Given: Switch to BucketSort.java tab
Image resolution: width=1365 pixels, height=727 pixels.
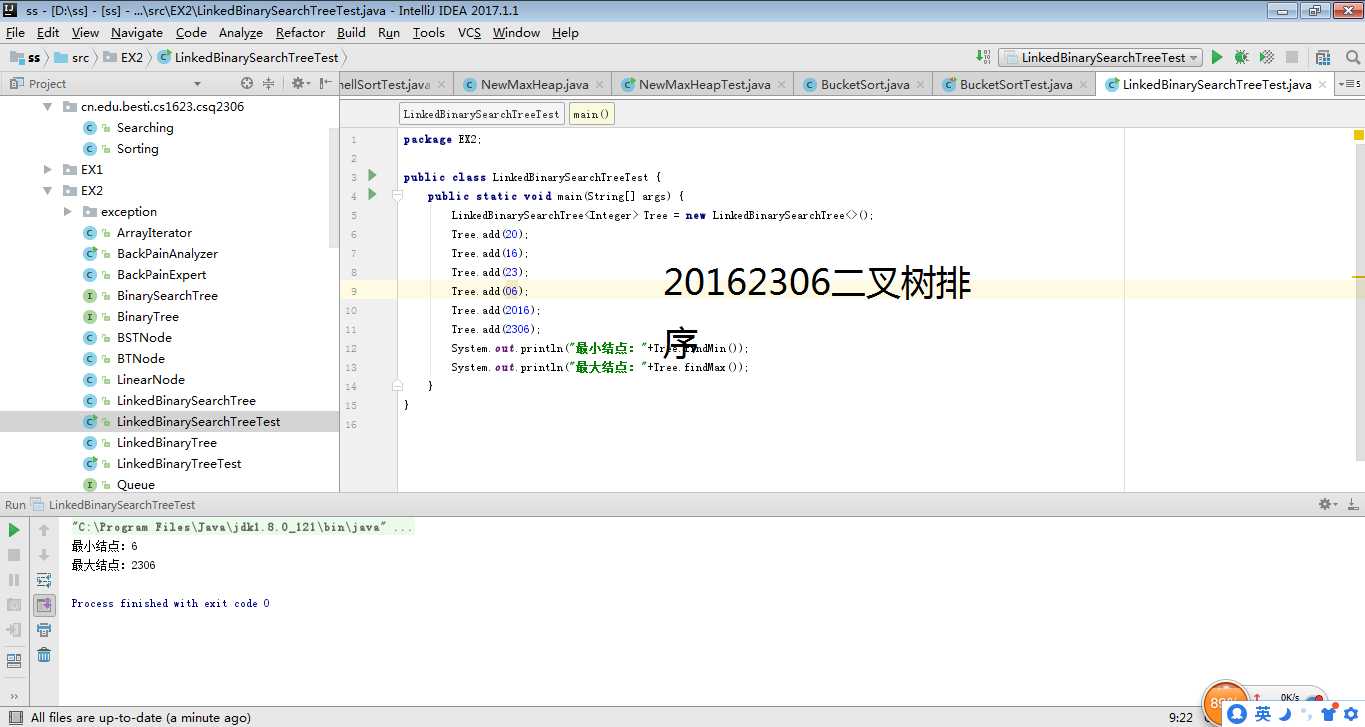Looking at the screenshot, I should 865,85.
